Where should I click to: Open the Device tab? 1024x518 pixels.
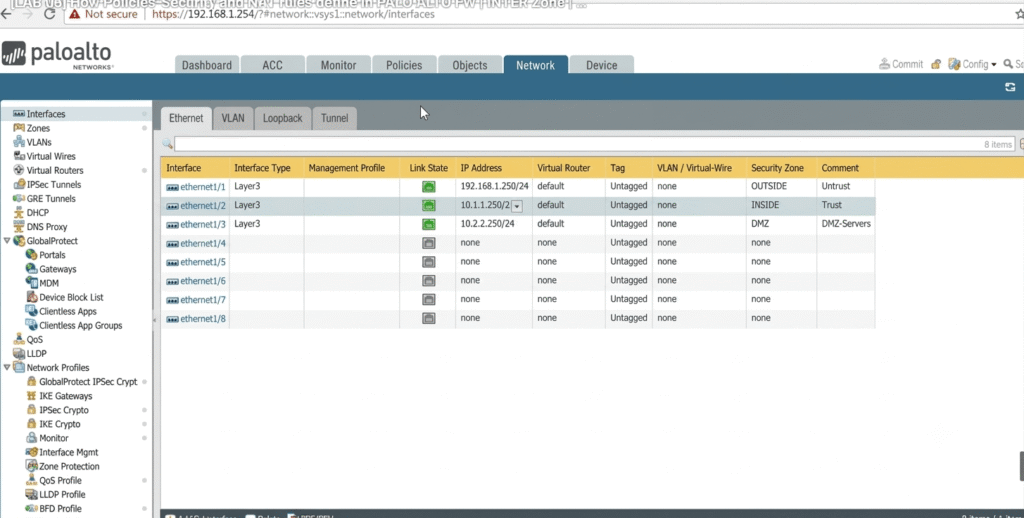point(601,65)
